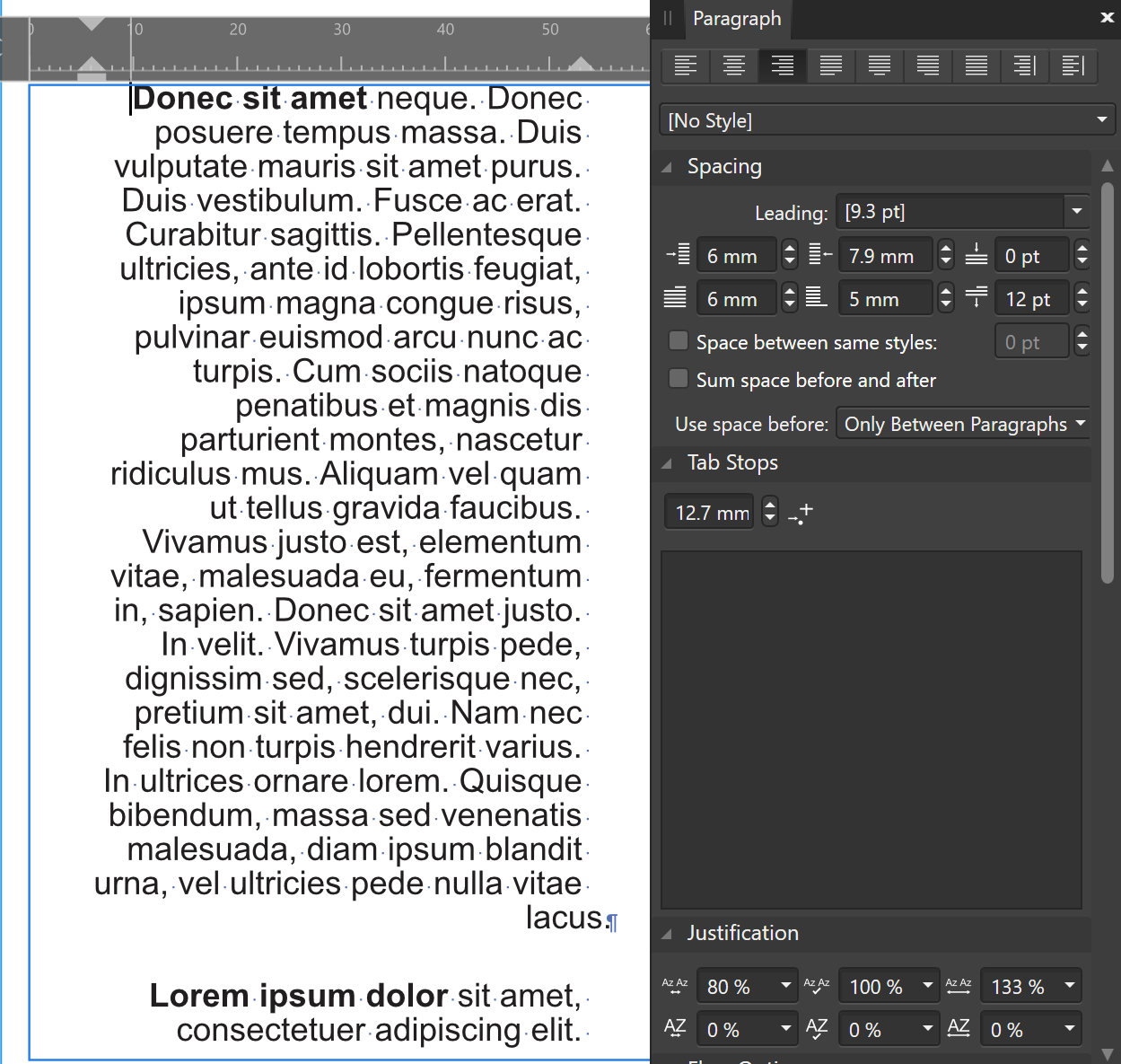Apply justify all alignment
The image size is (1121, 1064).
(x=976, y=66)
